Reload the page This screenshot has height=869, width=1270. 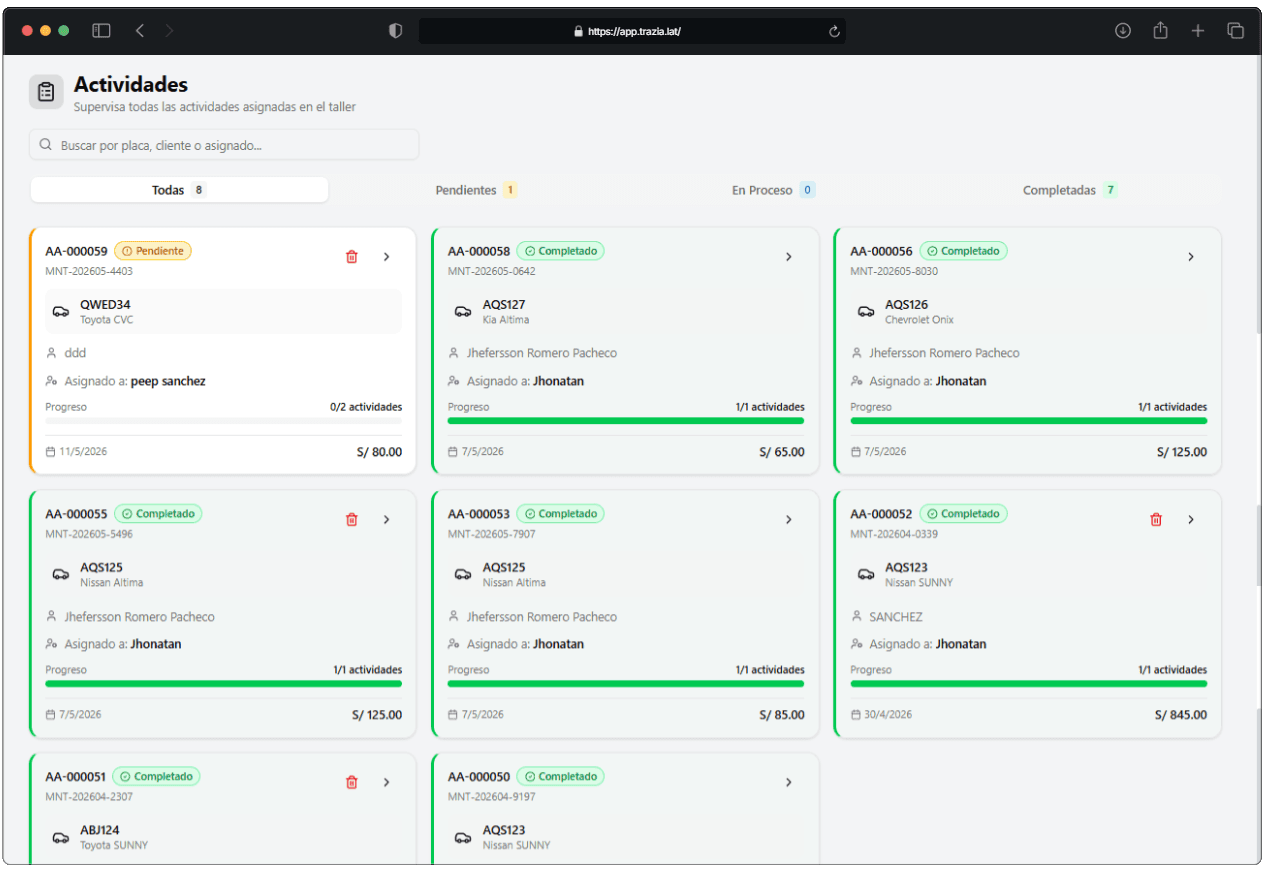[x=834, y=31]
